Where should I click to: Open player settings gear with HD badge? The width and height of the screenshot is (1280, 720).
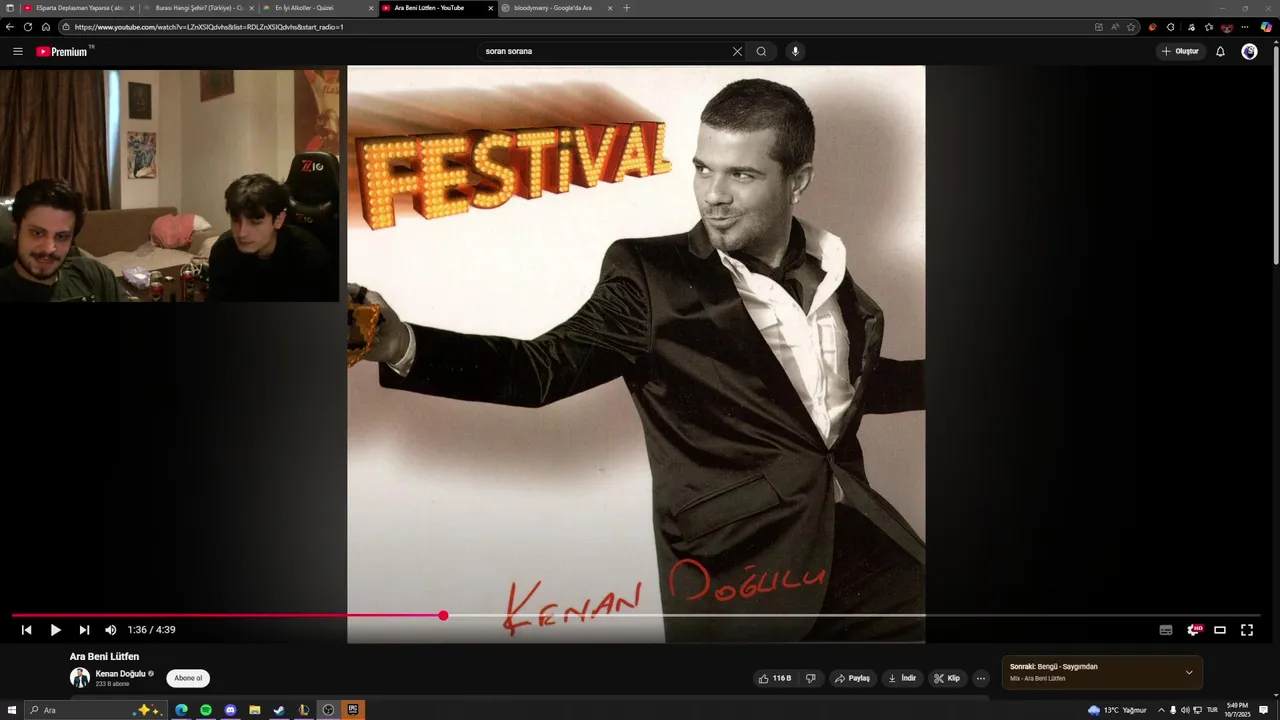(x=1194, y=630)
